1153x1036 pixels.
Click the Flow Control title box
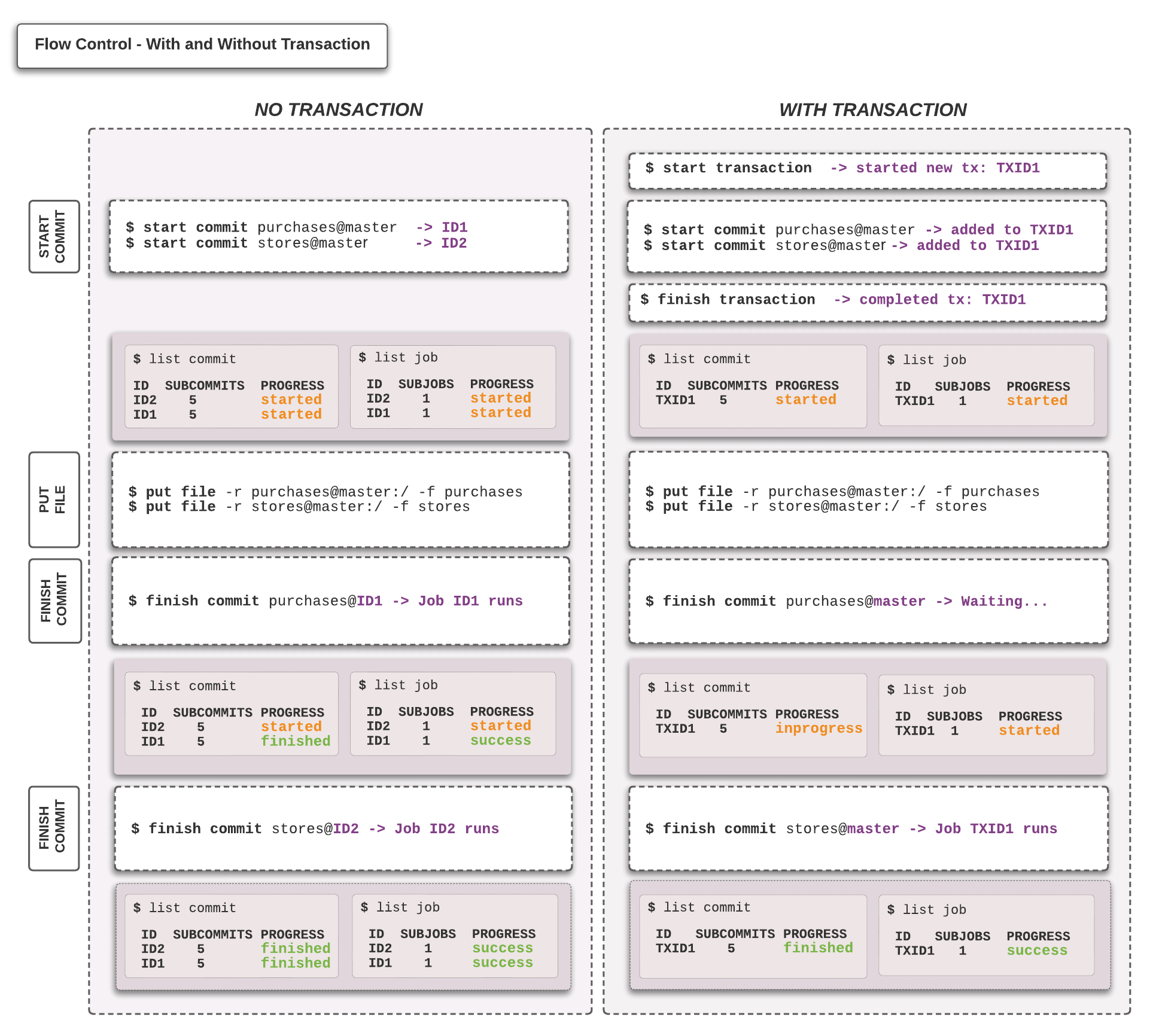tap(202, 46)
